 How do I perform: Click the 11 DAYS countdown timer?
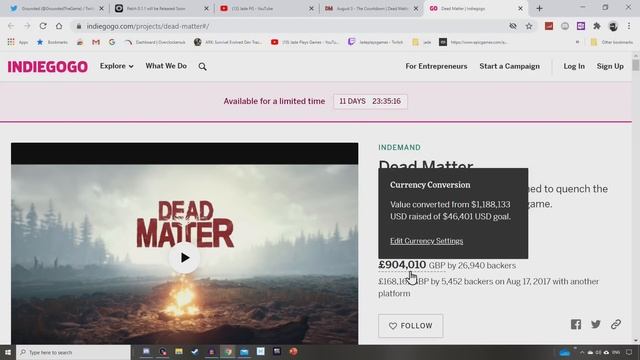point(370,101)
